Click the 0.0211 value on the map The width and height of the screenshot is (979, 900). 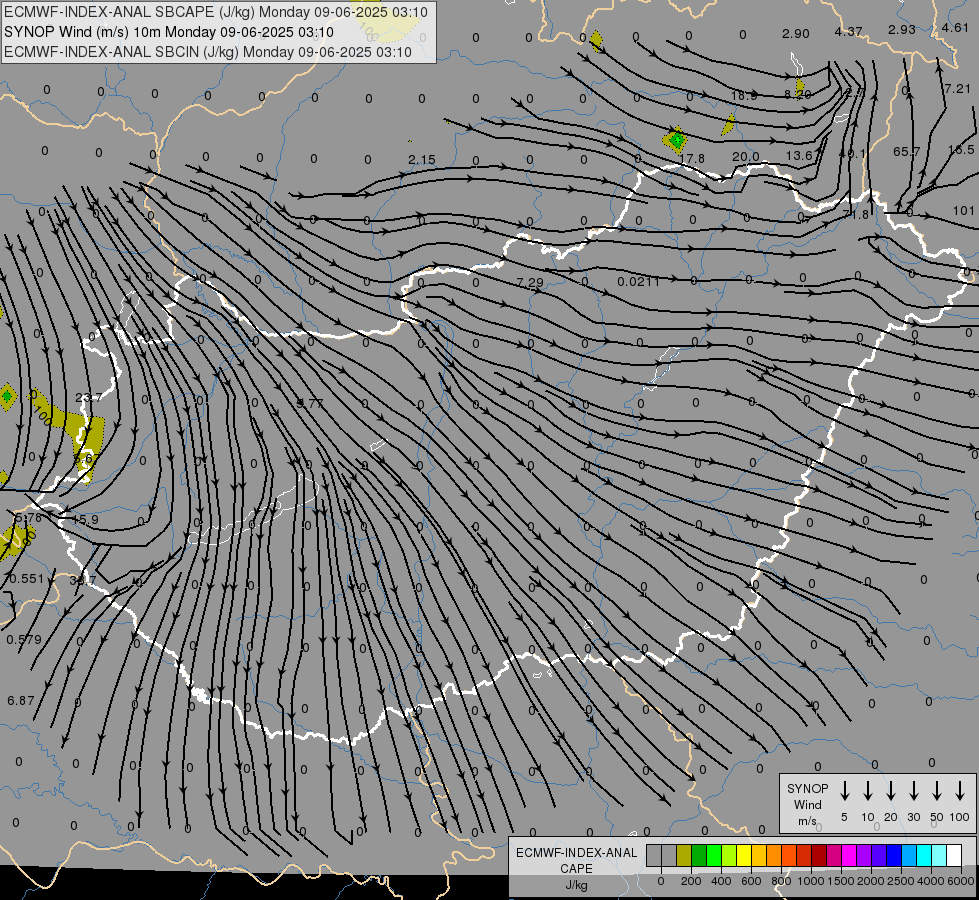point(638,282)
